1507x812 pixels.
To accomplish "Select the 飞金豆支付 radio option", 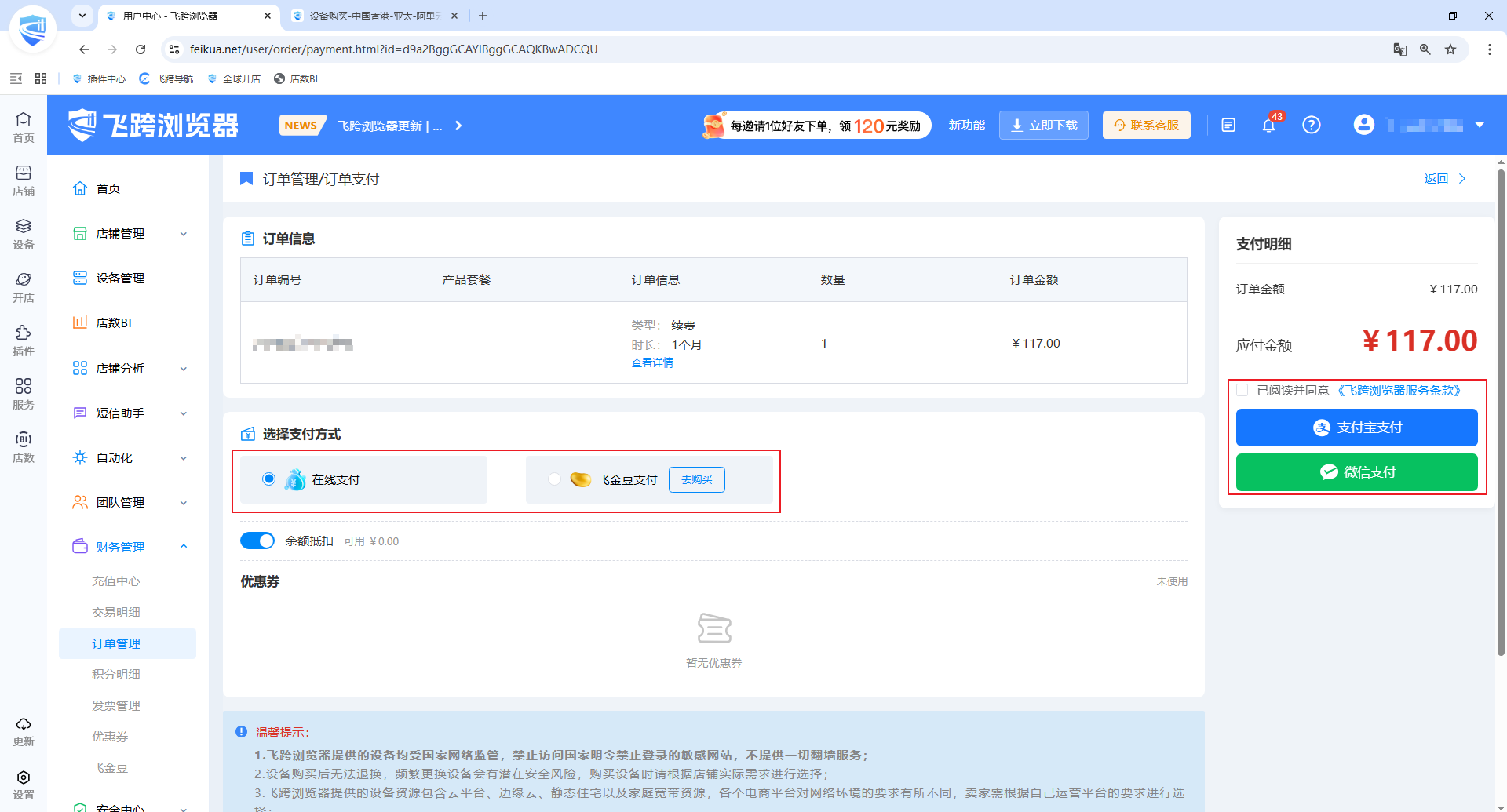I will pyautogui.click(x=555, y=479).
